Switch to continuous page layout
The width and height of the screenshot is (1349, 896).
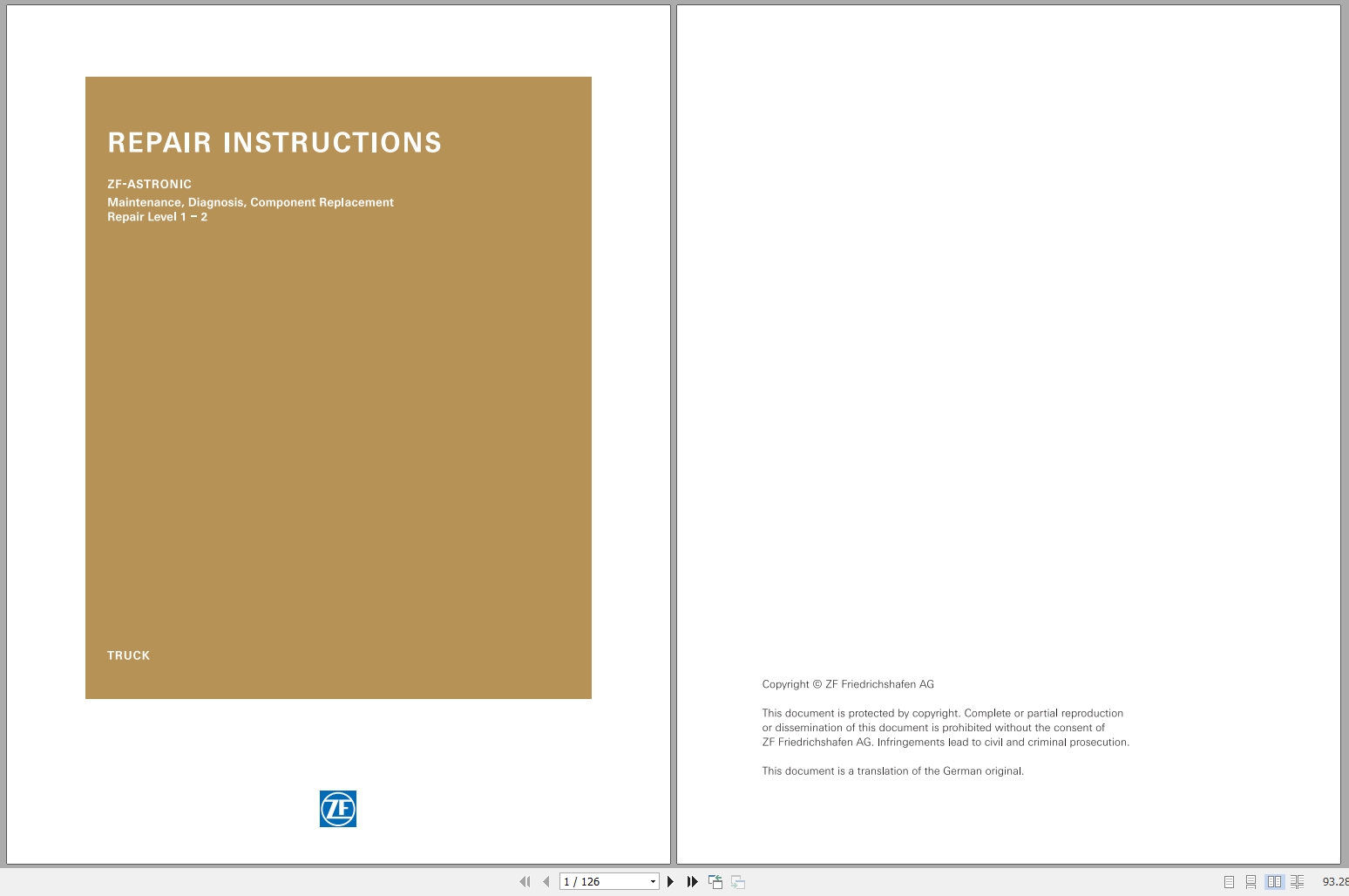(x=1251, y=882)
